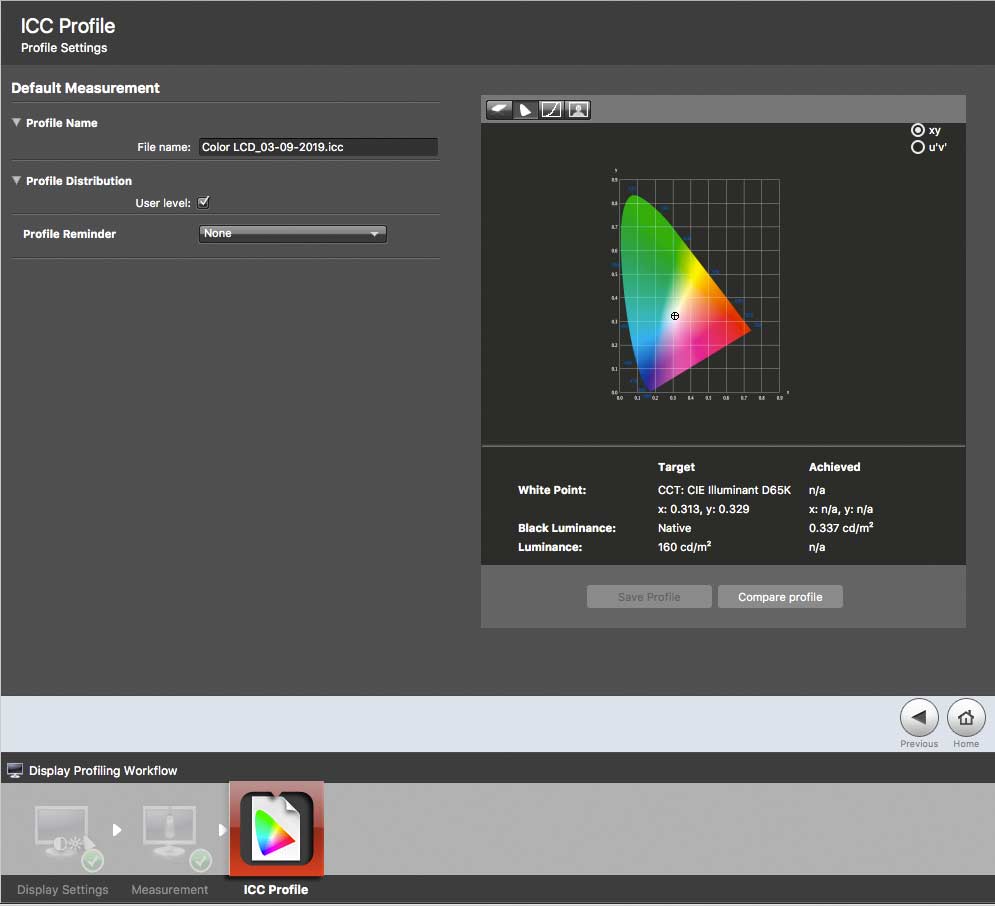Select the u'v' chromaticity radio button

[918, 147]
